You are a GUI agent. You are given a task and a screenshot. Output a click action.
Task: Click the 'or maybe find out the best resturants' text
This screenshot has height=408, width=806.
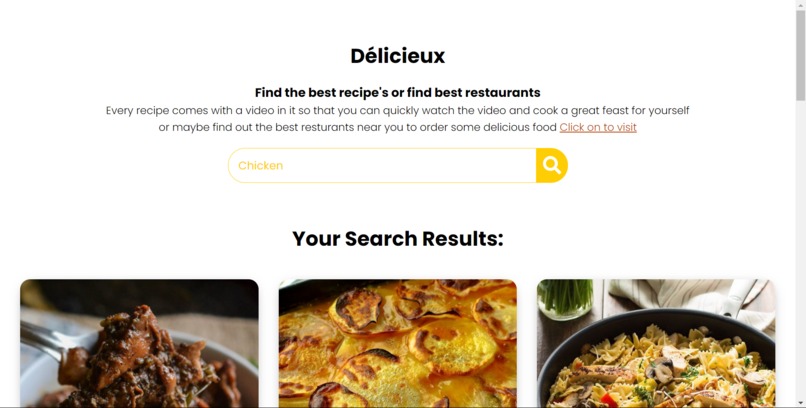coord(358,127)
